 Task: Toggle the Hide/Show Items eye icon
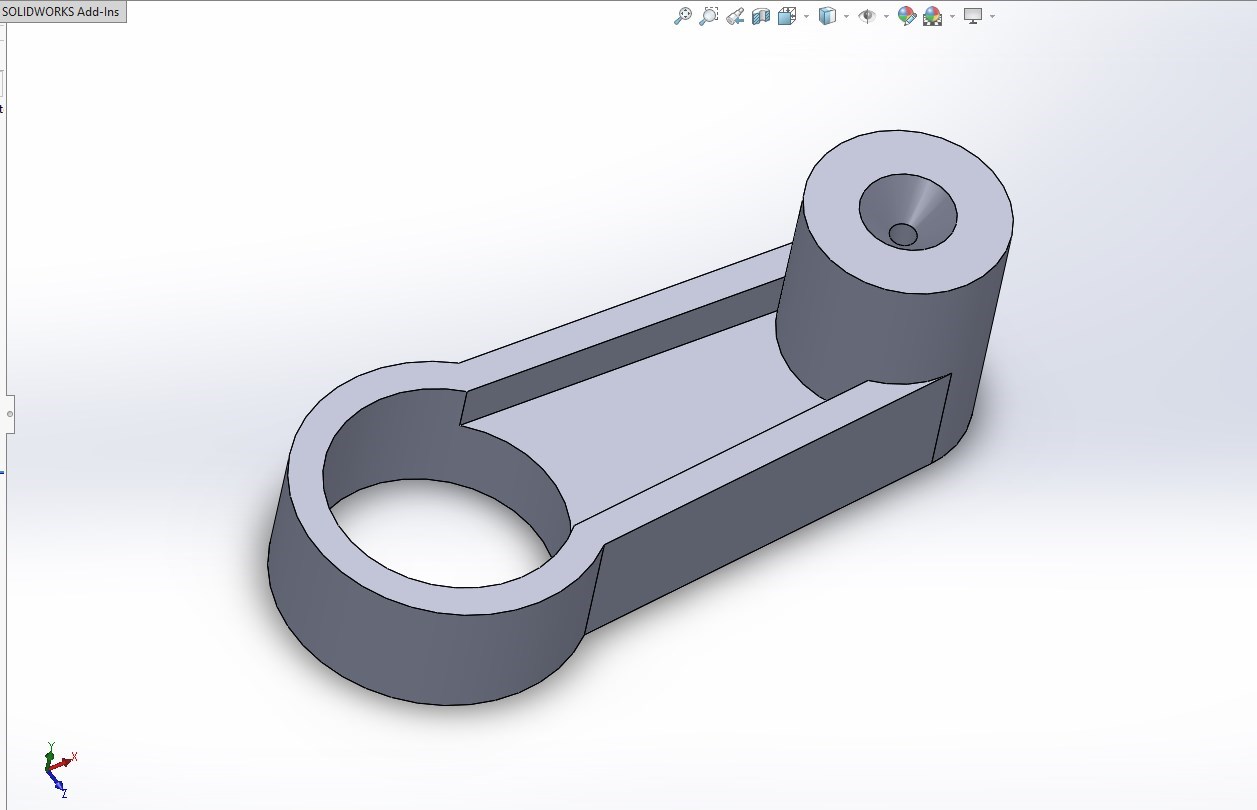(x=867, y=16)
